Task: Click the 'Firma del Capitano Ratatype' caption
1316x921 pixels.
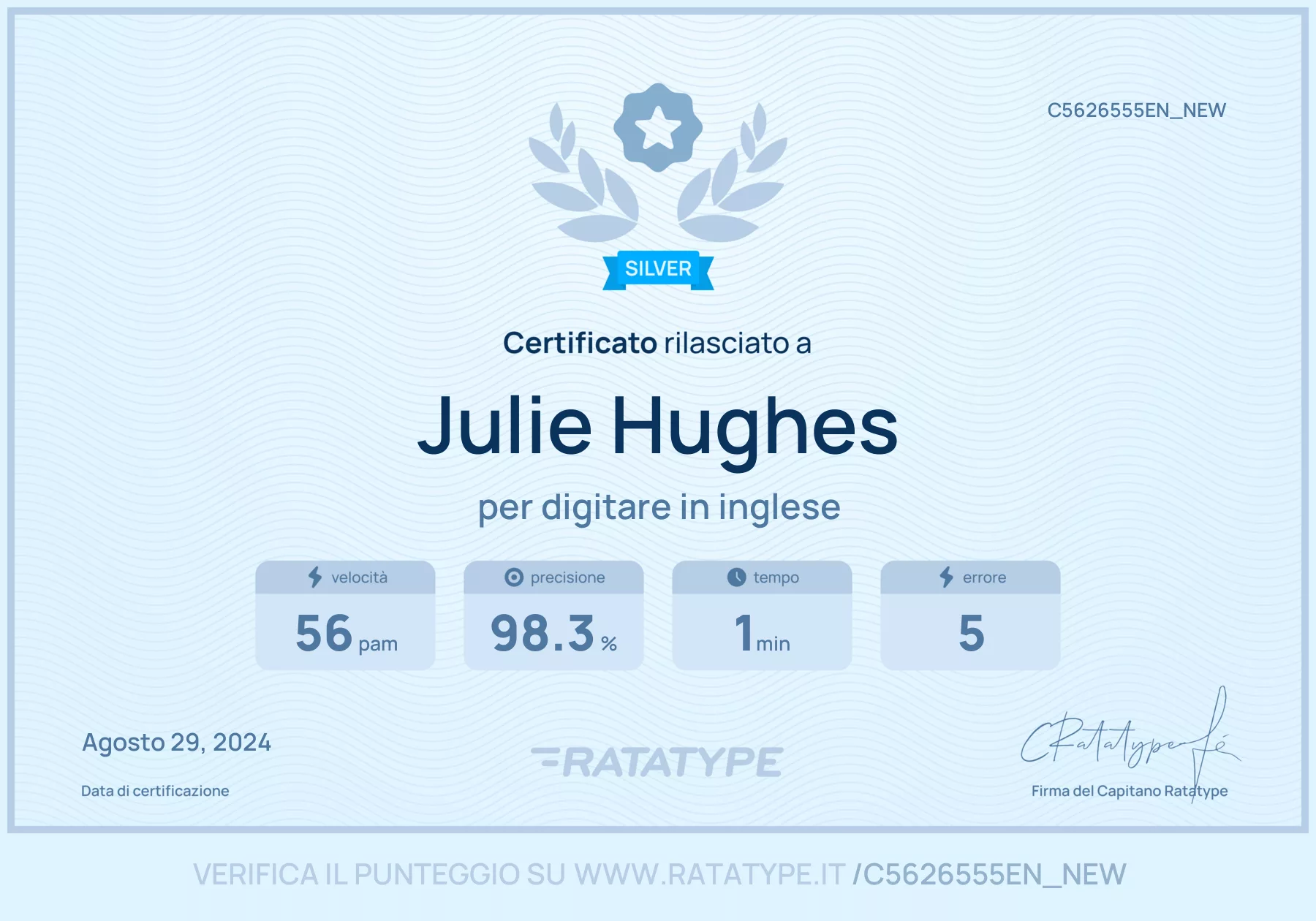Action: tap(1130, 791)
